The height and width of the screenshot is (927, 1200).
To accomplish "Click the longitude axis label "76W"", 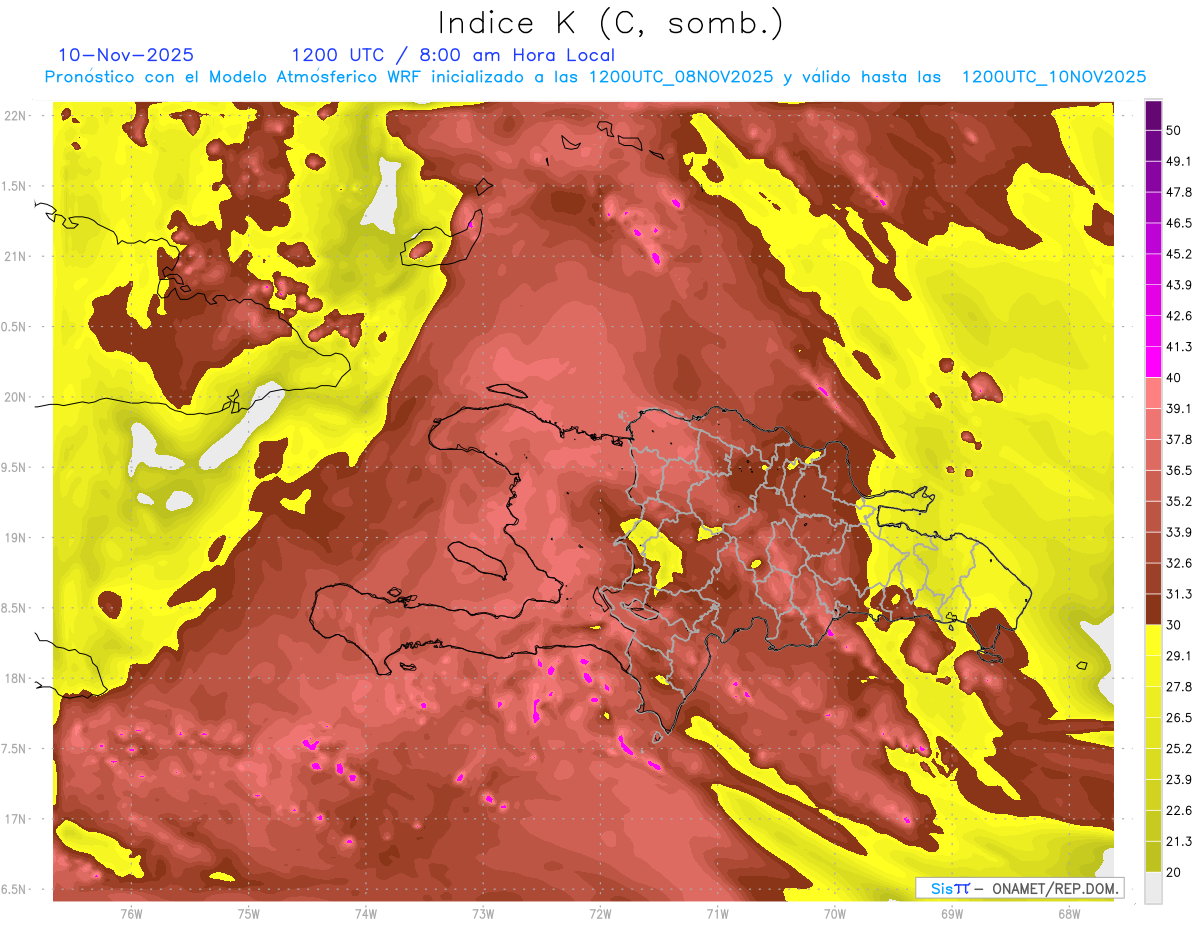I will coord(131,913).
